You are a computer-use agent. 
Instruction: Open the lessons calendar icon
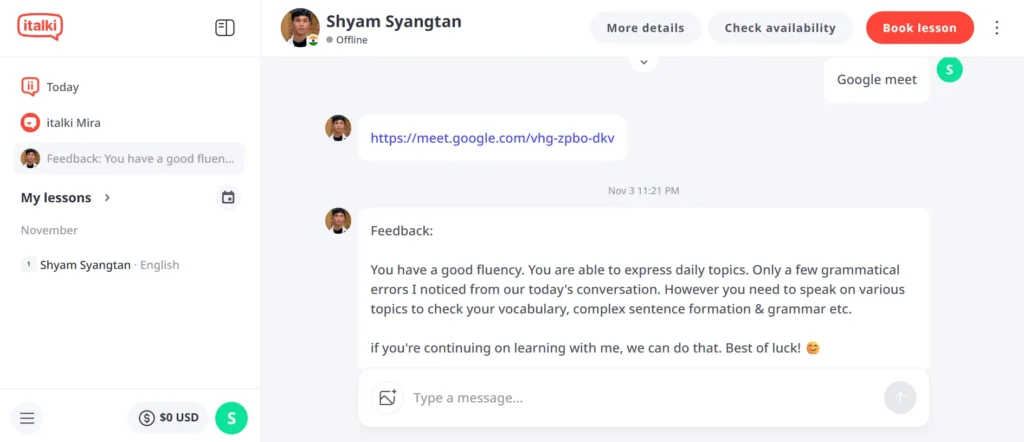pos(228,198)
